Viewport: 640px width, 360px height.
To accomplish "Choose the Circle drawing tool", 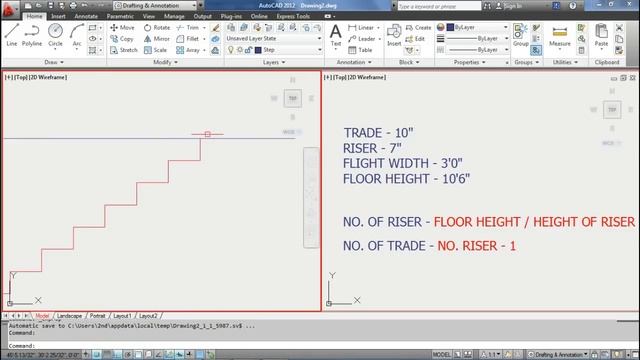I will click(55, 35).
